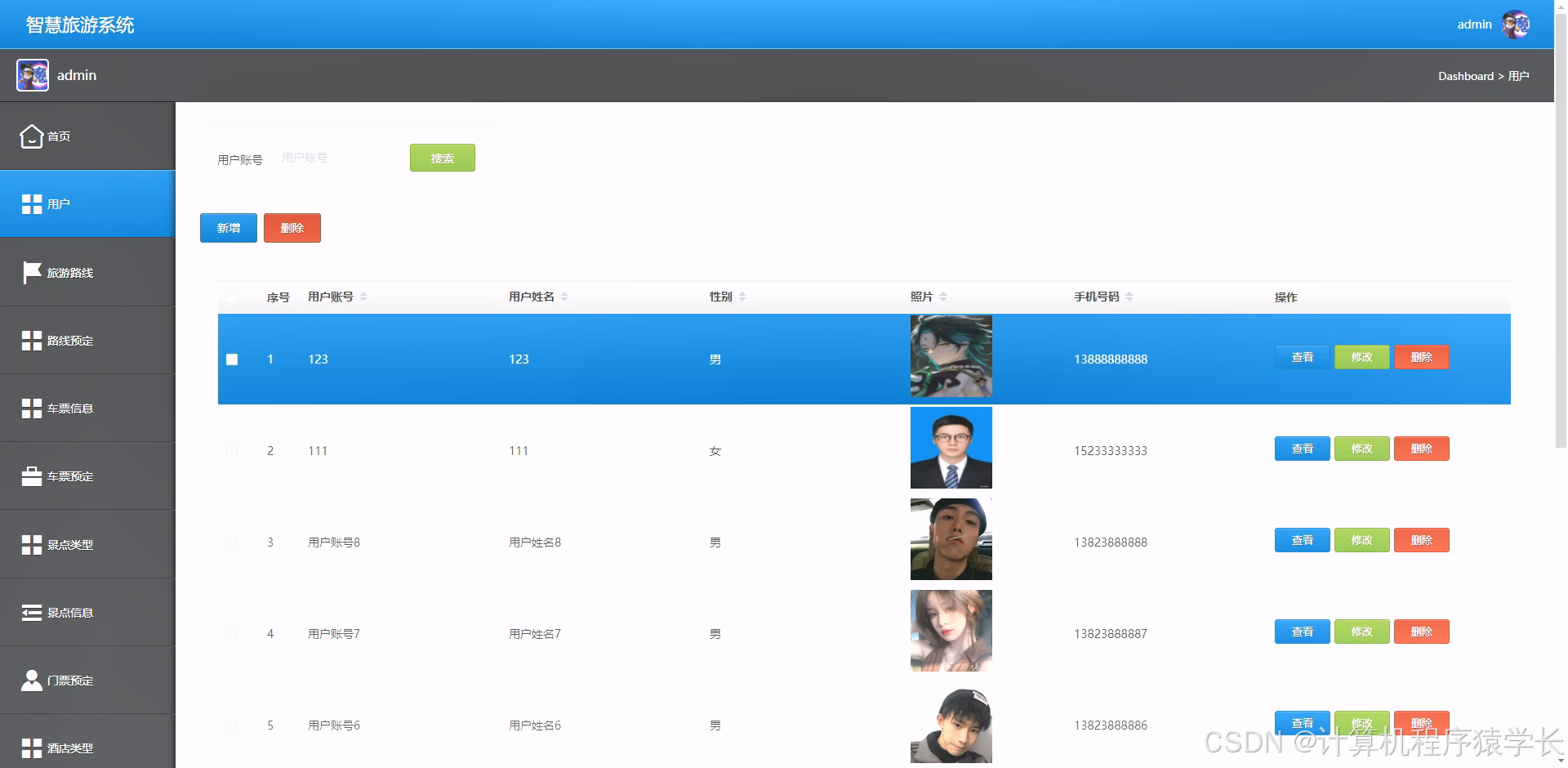The width and height of the screenshot is (1568, 768).
Task: Open photo thumbnail of user 123
Action: click(951, 356)
